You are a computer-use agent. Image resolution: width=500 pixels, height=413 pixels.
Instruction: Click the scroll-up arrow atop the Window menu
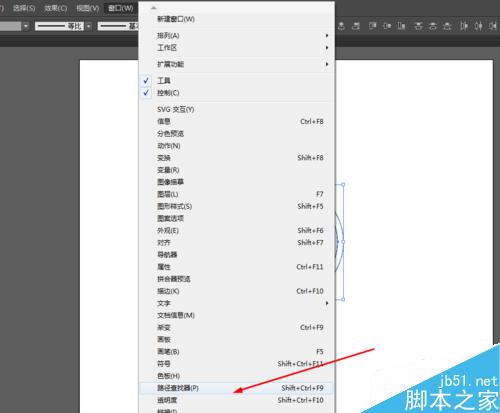click(x=153, y=7)
